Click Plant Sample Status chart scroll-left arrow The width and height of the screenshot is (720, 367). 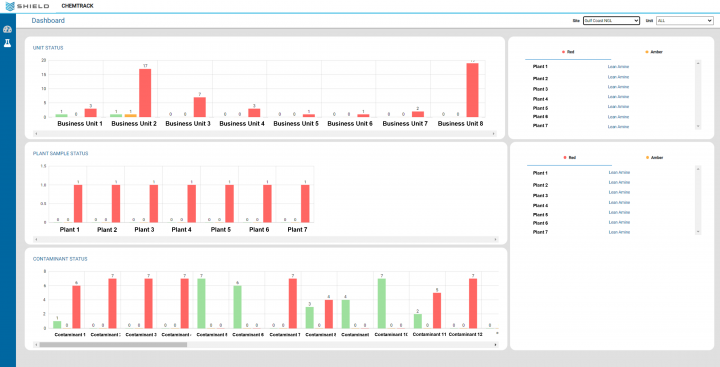(36, 239)
